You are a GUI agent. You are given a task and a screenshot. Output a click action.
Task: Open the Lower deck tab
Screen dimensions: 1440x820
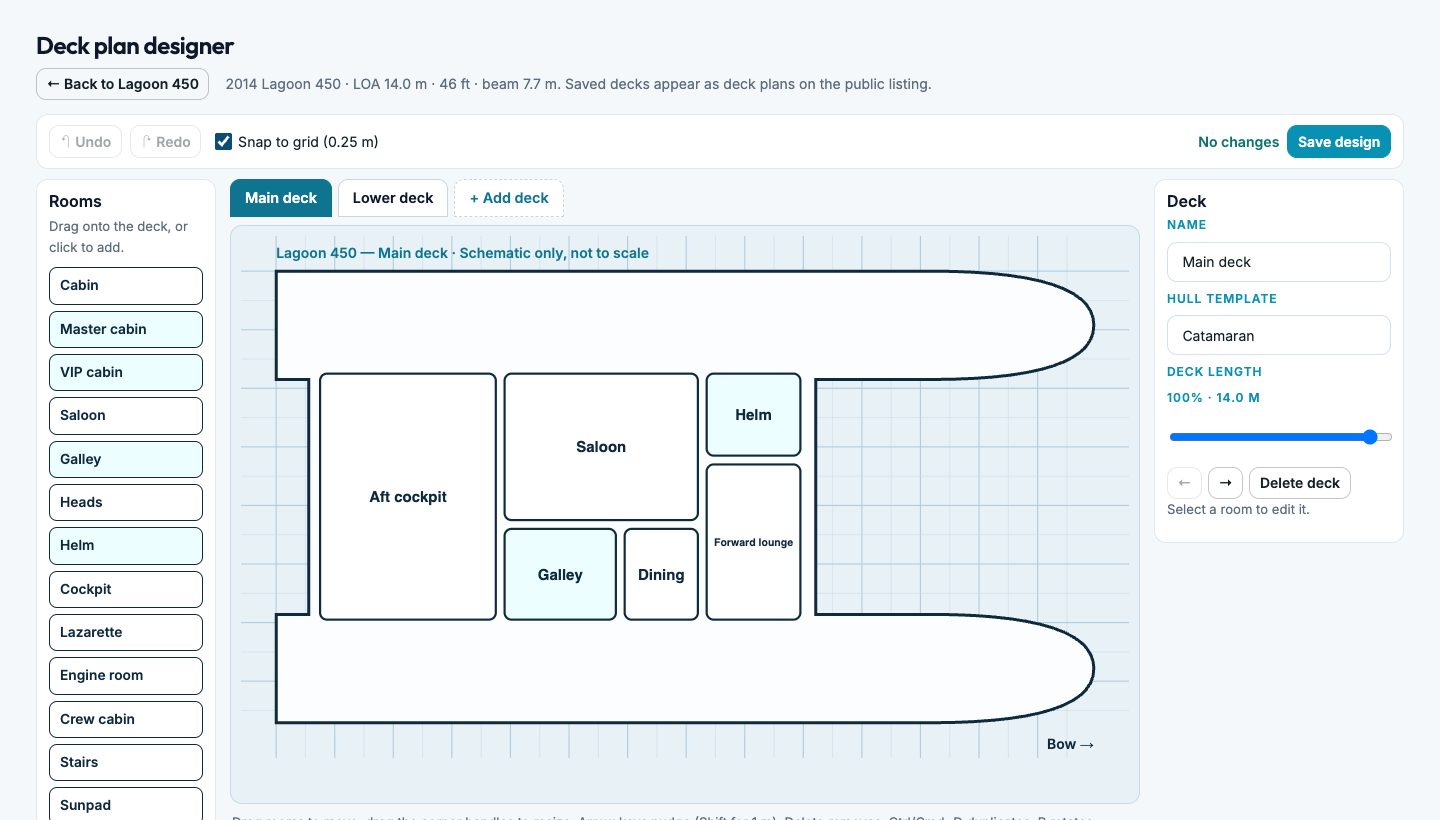(x=393, y=198)
